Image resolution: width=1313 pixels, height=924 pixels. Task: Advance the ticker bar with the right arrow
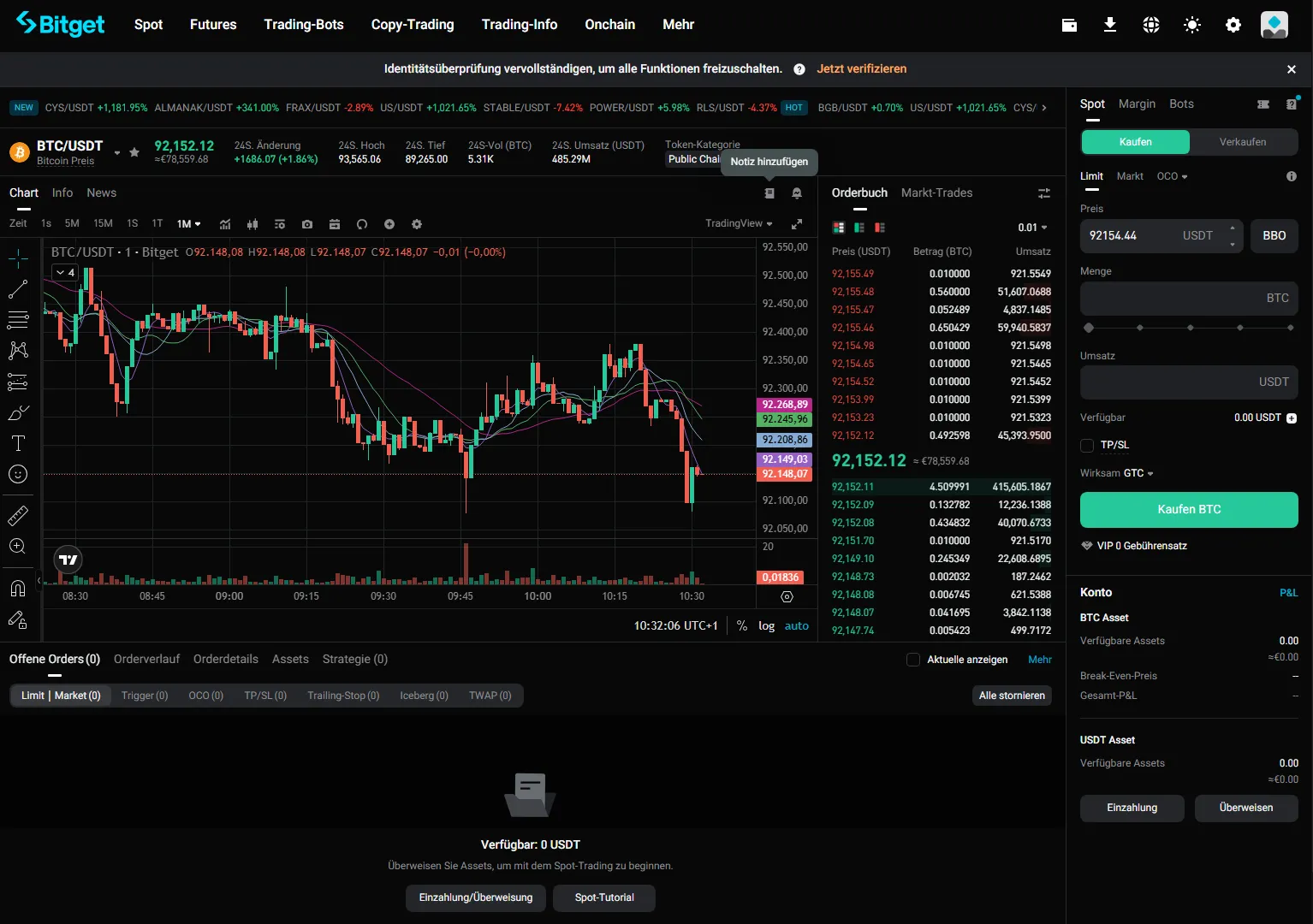pyautogui.click(x=1043, y=108)
